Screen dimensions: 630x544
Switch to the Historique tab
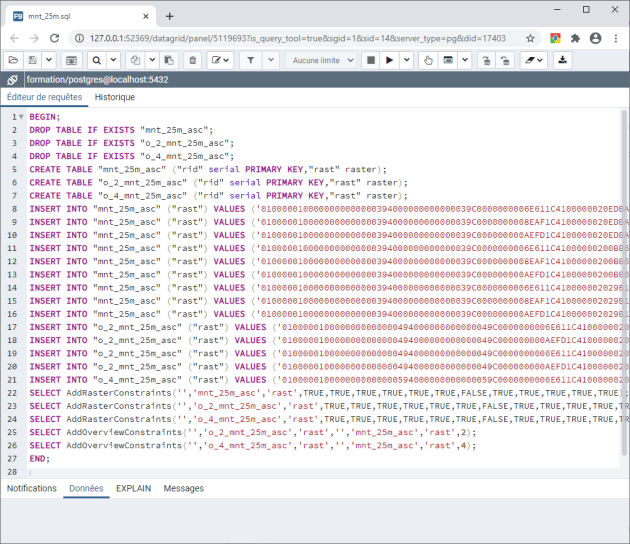115,97
